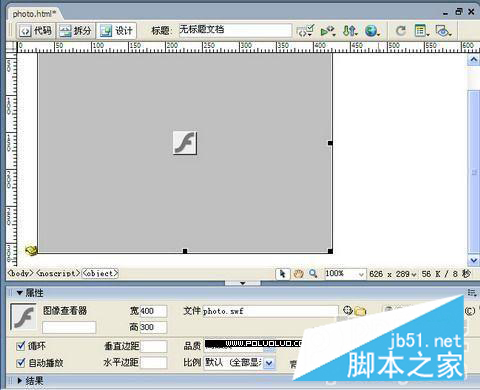
Task: Open the 100% zoom level dropdown
Action: 345,274
